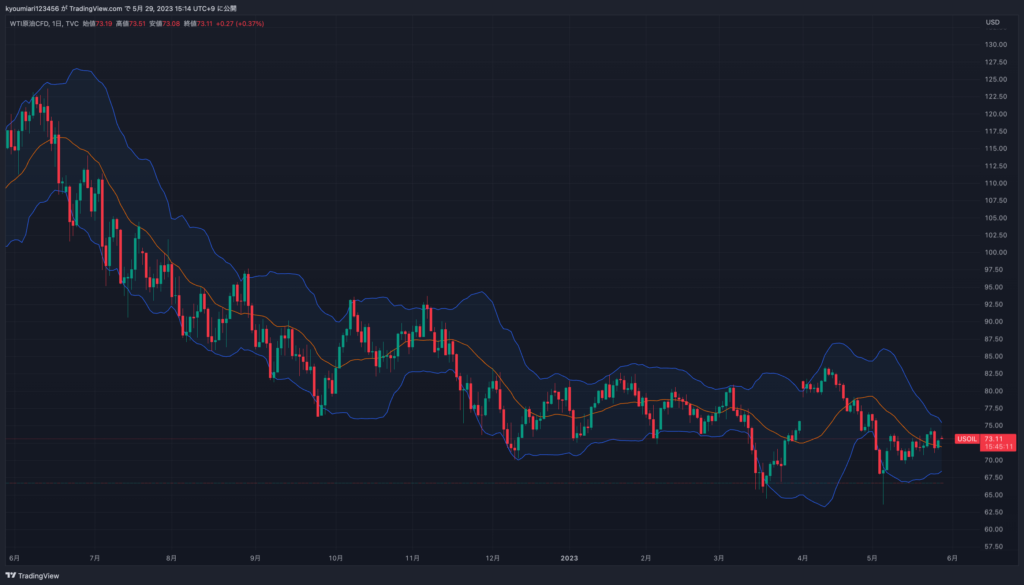Click the 65.00 price axis label
The width and height of the screenshot is (1024, 585).
tap(995, 494)
